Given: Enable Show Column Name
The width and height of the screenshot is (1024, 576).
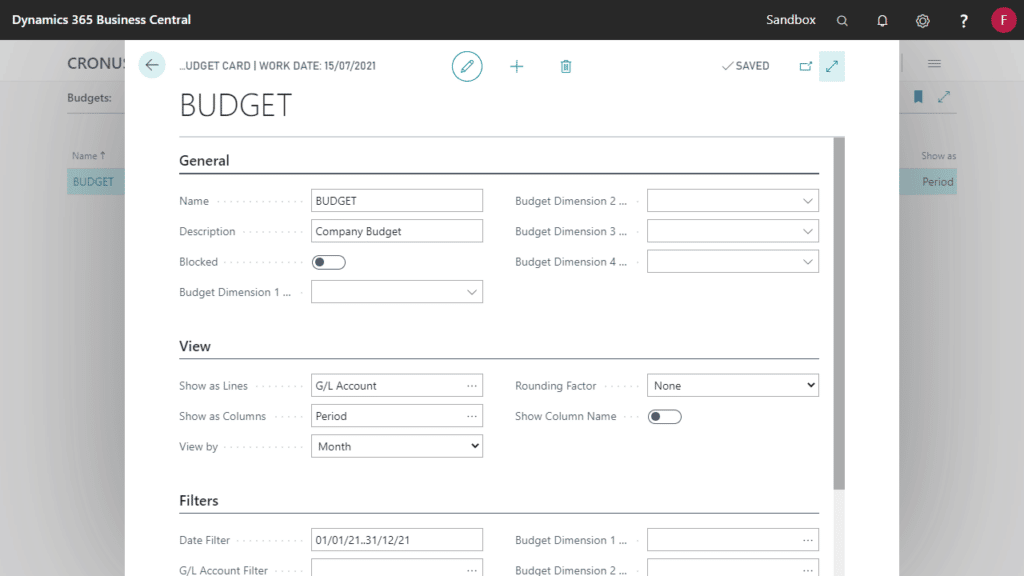Looking at the screenshot, I should coord(664,416).
